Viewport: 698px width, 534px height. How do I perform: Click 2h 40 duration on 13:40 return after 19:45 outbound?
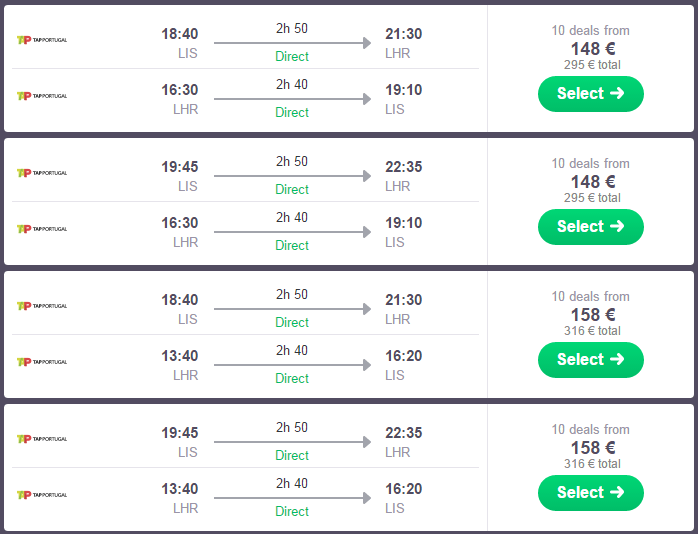(292, 484)
